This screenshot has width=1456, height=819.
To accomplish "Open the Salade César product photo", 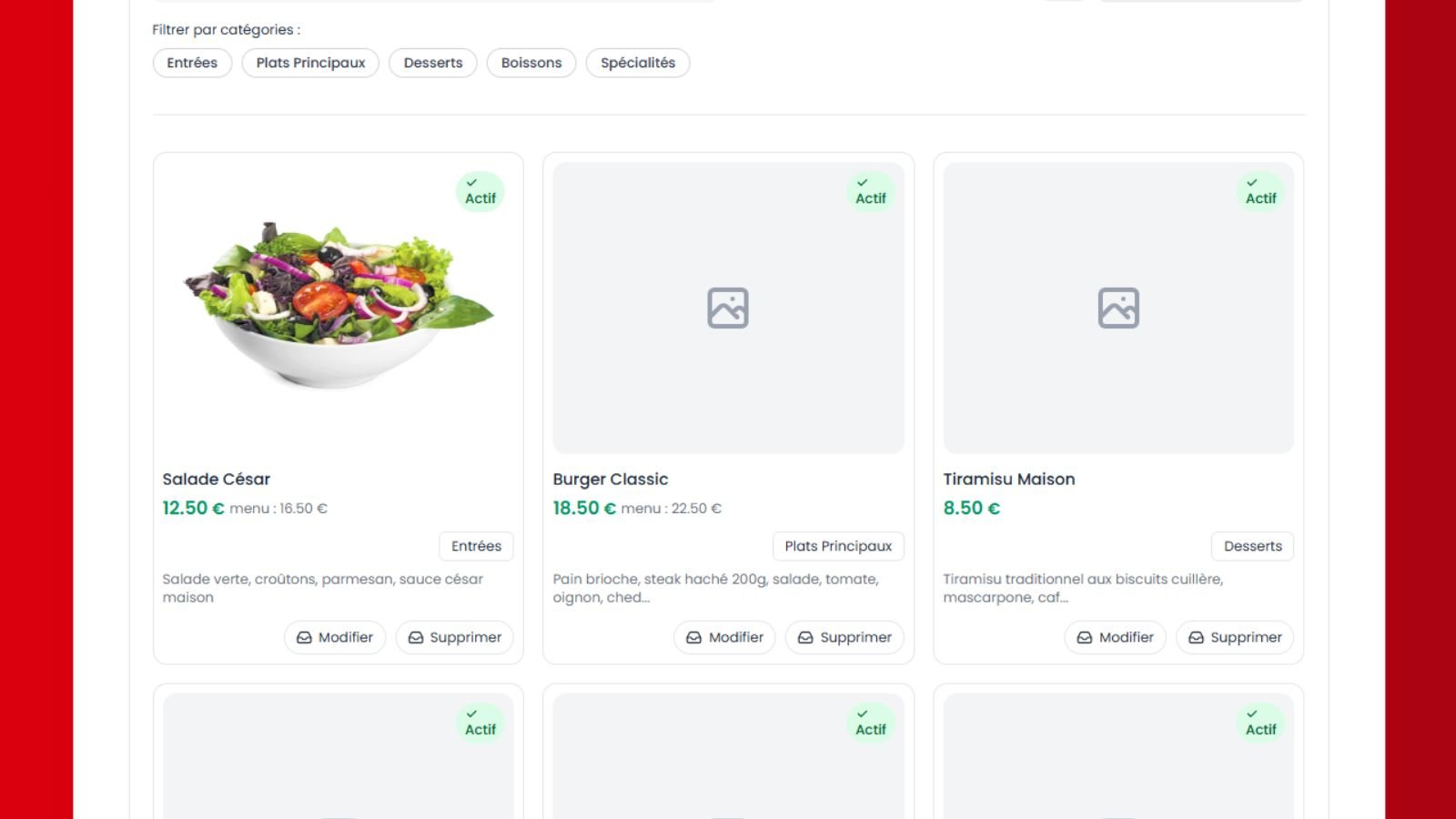I will click(338, 305).
